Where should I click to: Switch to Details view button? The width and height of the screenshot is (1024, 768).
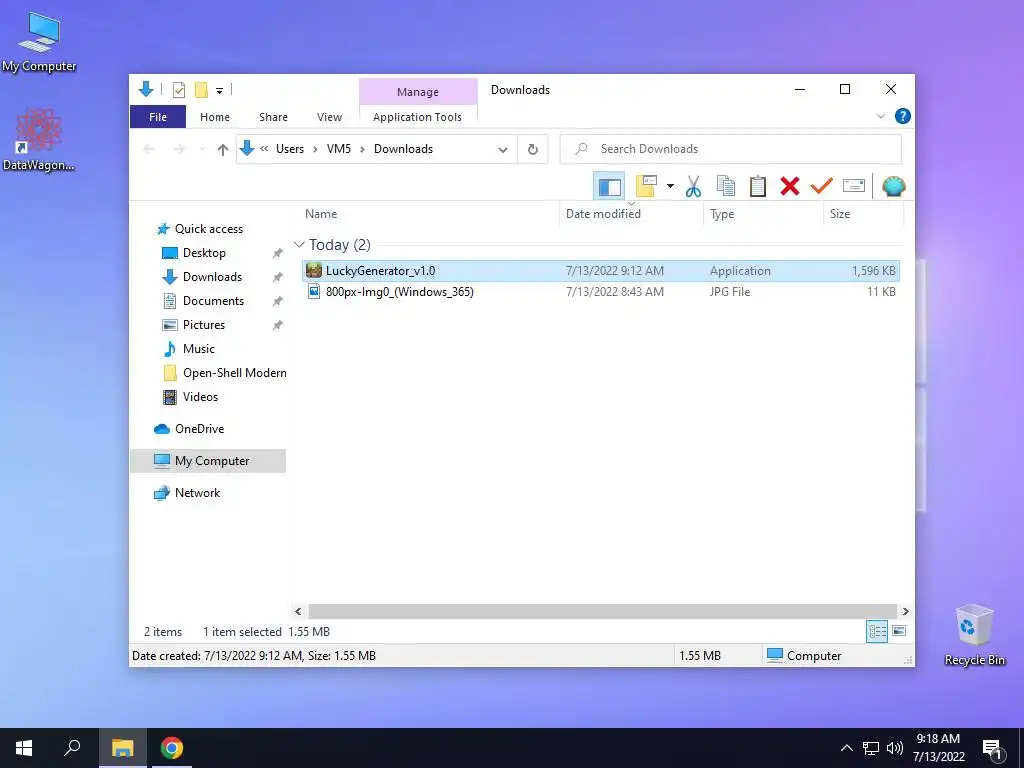877,631
